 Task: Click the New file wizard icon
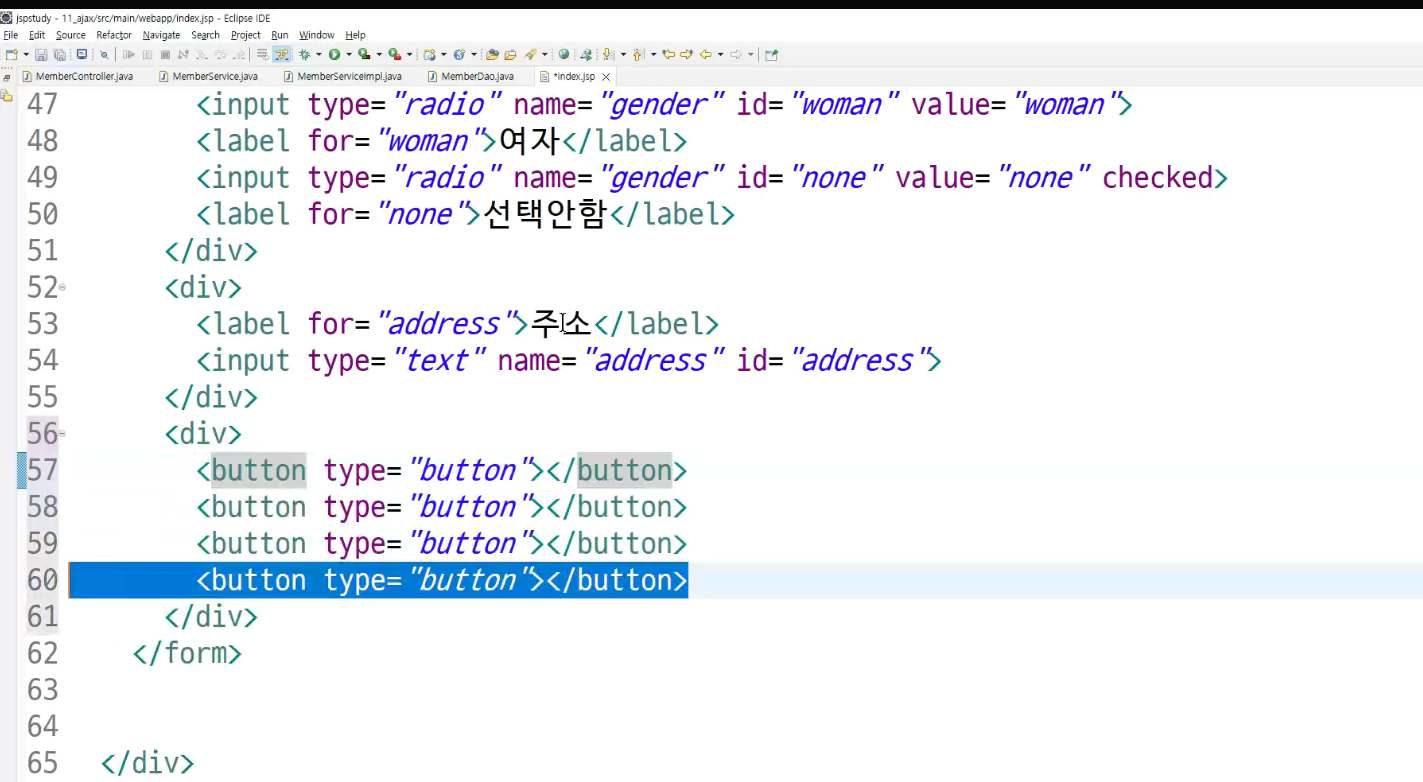tap(12, 54)
